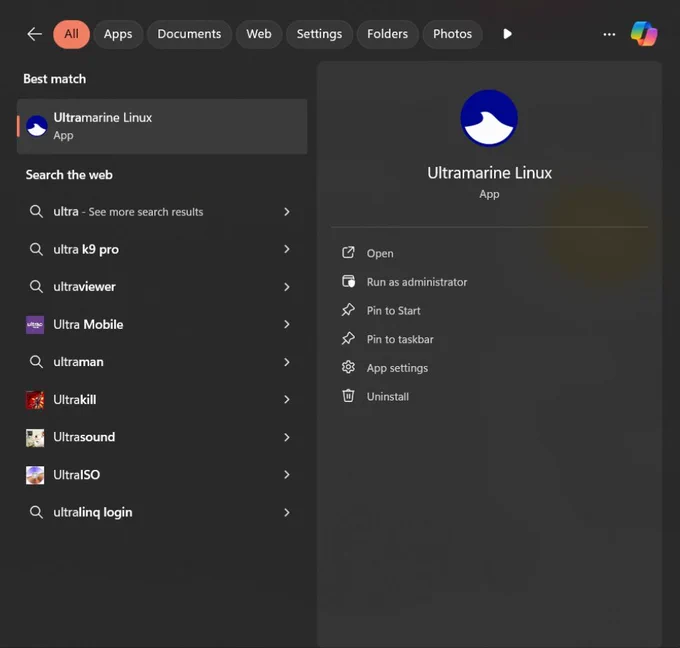Click the Ultrasound thumbnail icon
This screenshot has height=648, width=680.
pyautogui.click(x=35, y=438)
